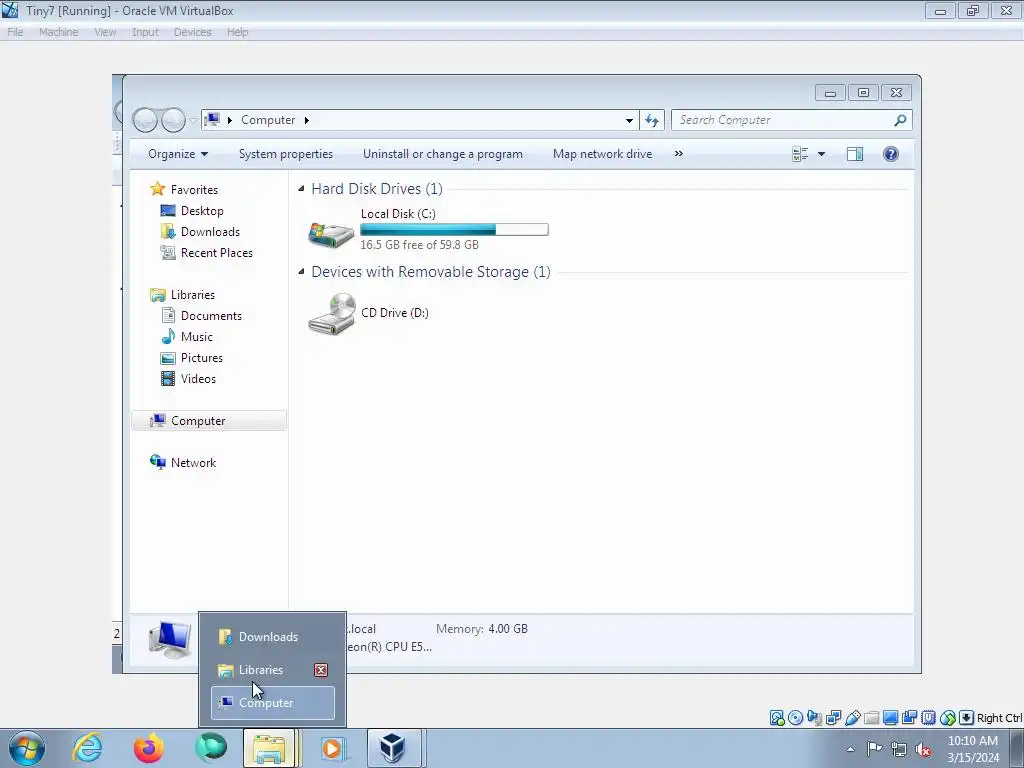Open recent pages arrow beside Forward button

pyautogui.click(x=193, y=120)
